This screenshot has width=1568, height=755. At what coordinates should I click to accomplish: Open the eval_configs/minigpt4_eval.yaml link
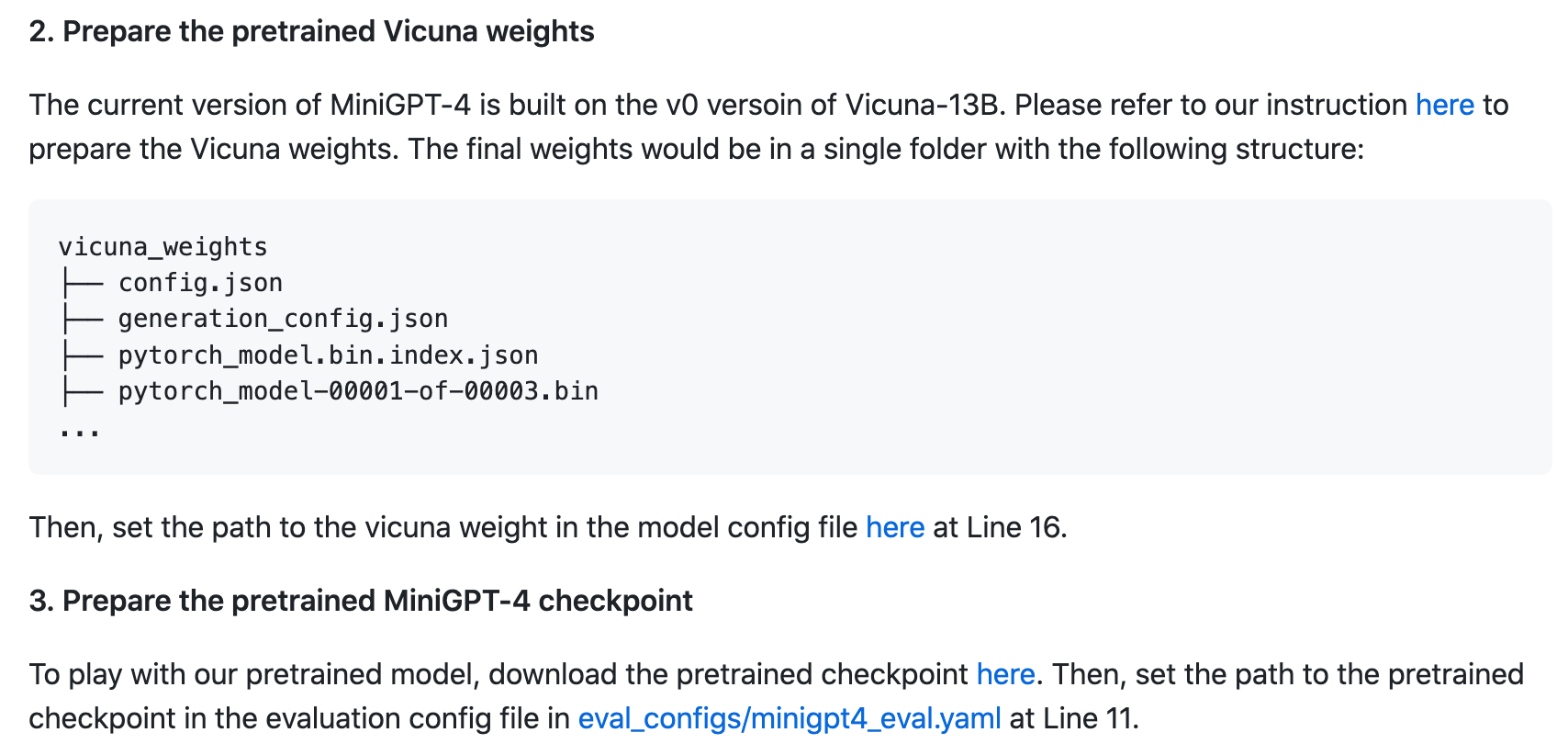pos(790,718)
